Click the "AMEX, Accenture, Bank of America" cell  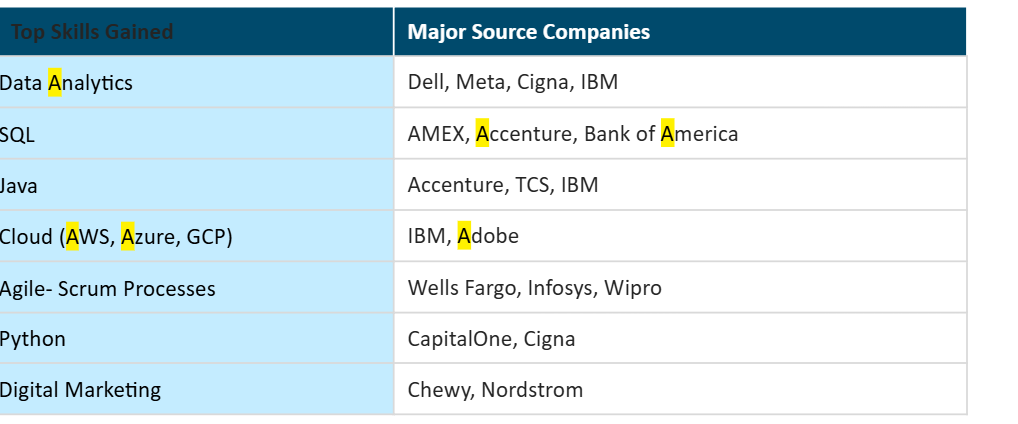click(x=573, y=134)
